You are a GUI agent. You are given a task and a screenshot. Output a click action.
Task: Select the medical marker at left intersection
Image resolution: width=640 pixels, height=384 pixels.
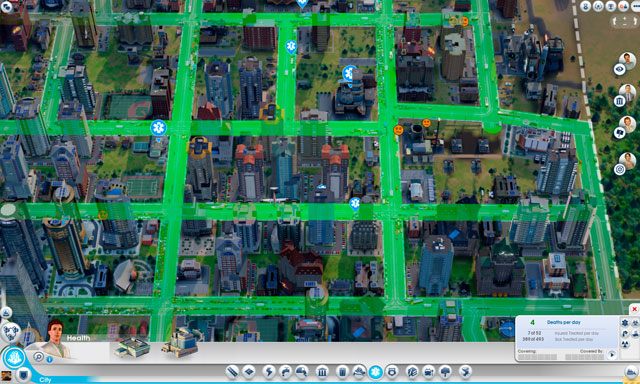click(x=158, y=128)
